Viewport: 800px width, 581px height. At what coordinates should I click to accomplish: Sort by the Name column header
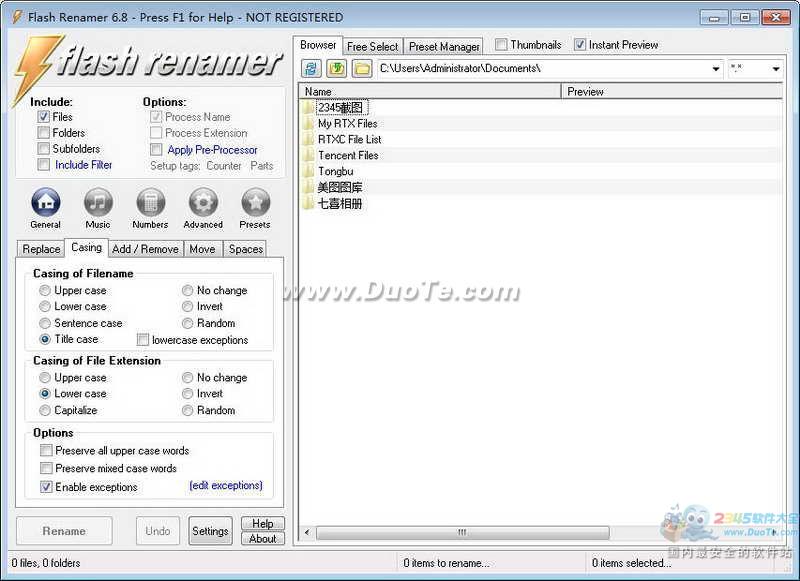430,91
